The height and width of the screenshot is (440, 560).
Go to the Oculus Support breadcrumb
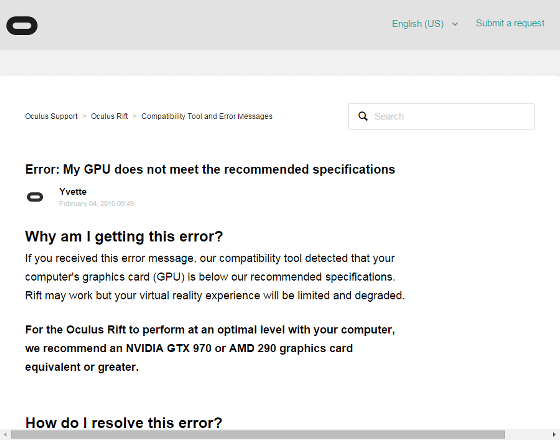tap(51, 116)
